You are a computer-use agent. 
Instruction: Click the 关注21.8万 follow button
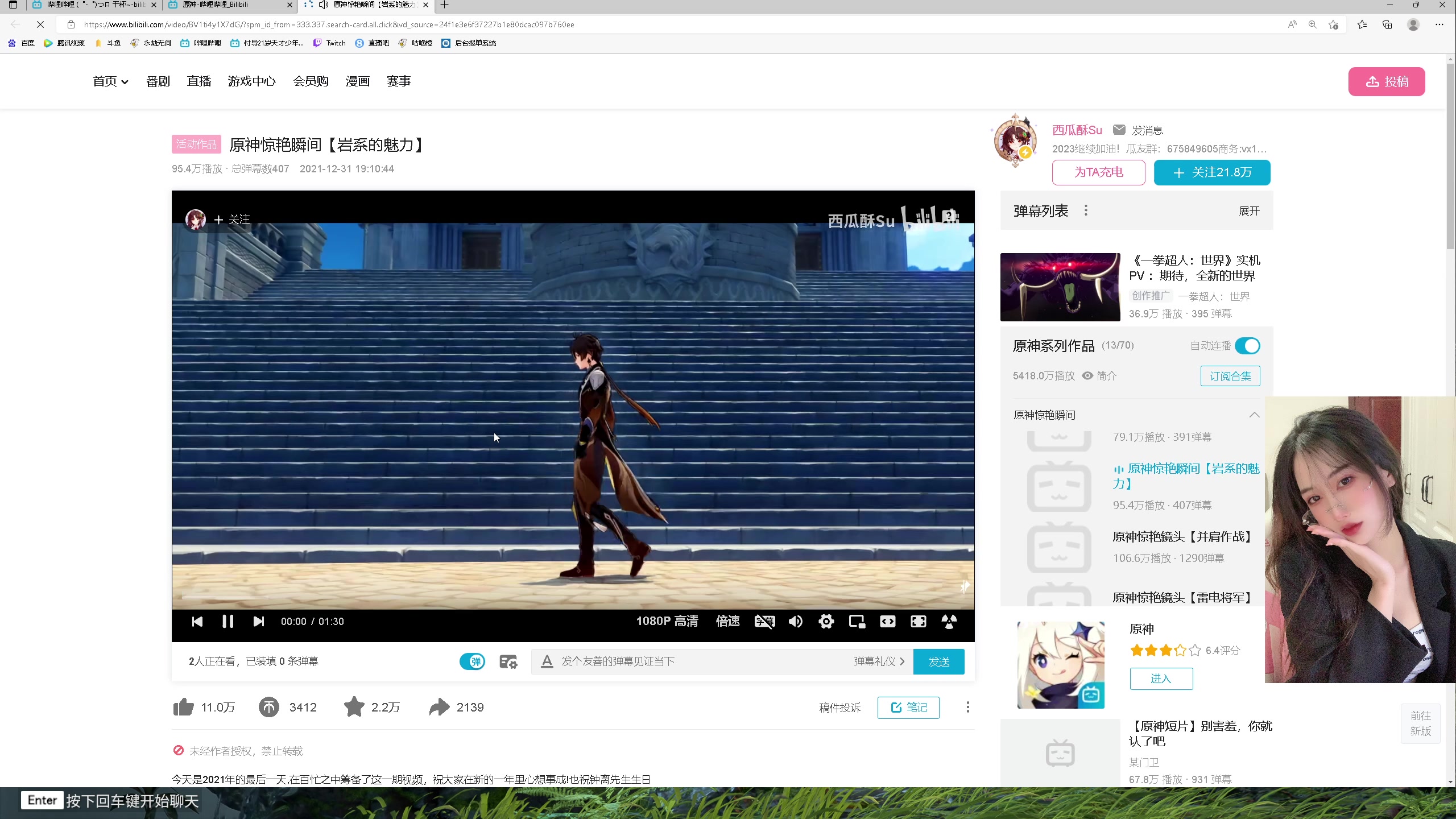click(1211, 172)
